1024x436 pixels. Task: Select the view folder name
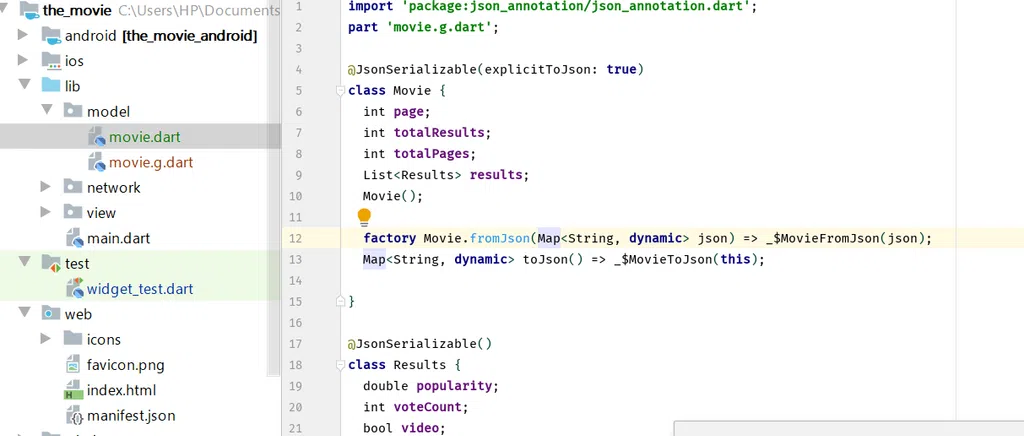pos(101,213)
